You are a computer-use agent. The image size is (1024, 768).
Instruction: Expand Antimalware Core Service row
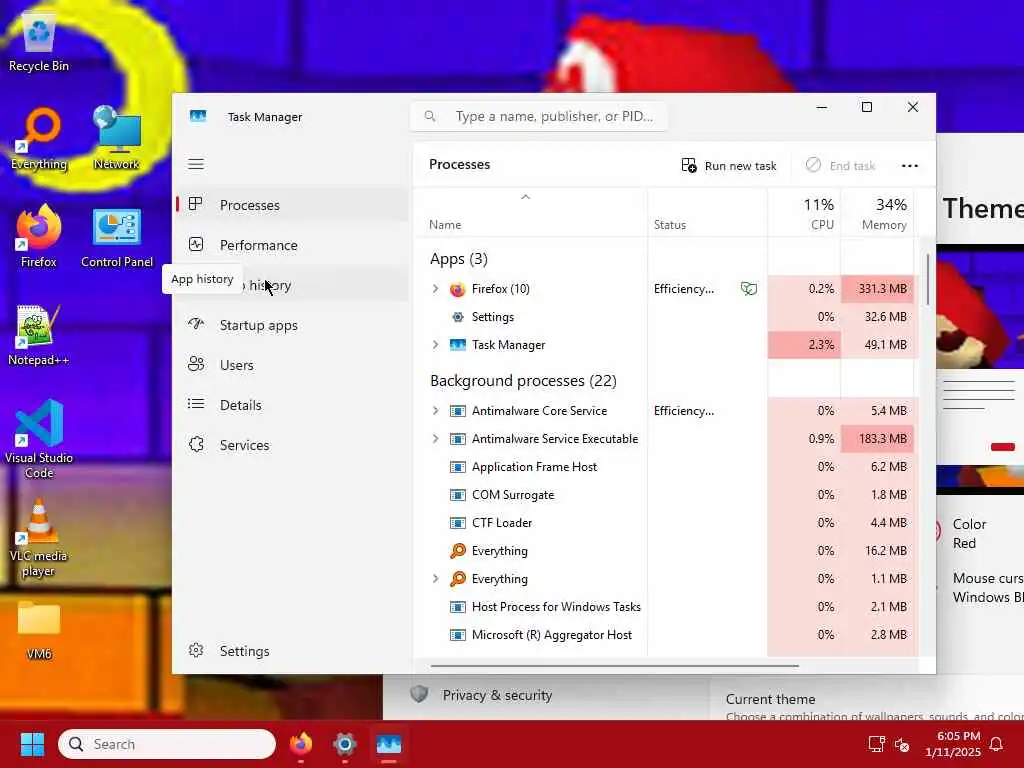(436, 411)
